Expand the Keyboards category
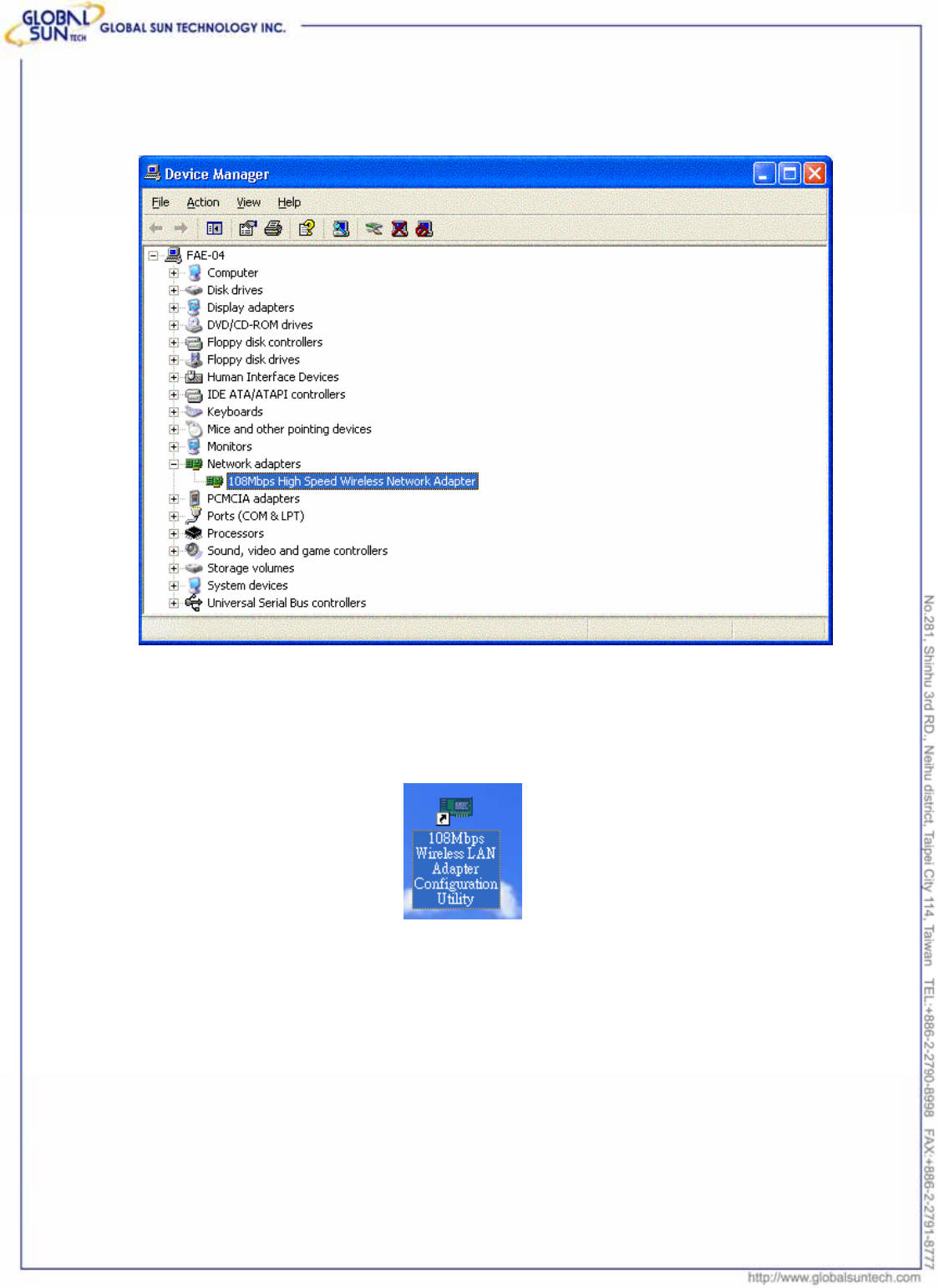This screenshot has height=1288, width=939. (x=174, y=412)
